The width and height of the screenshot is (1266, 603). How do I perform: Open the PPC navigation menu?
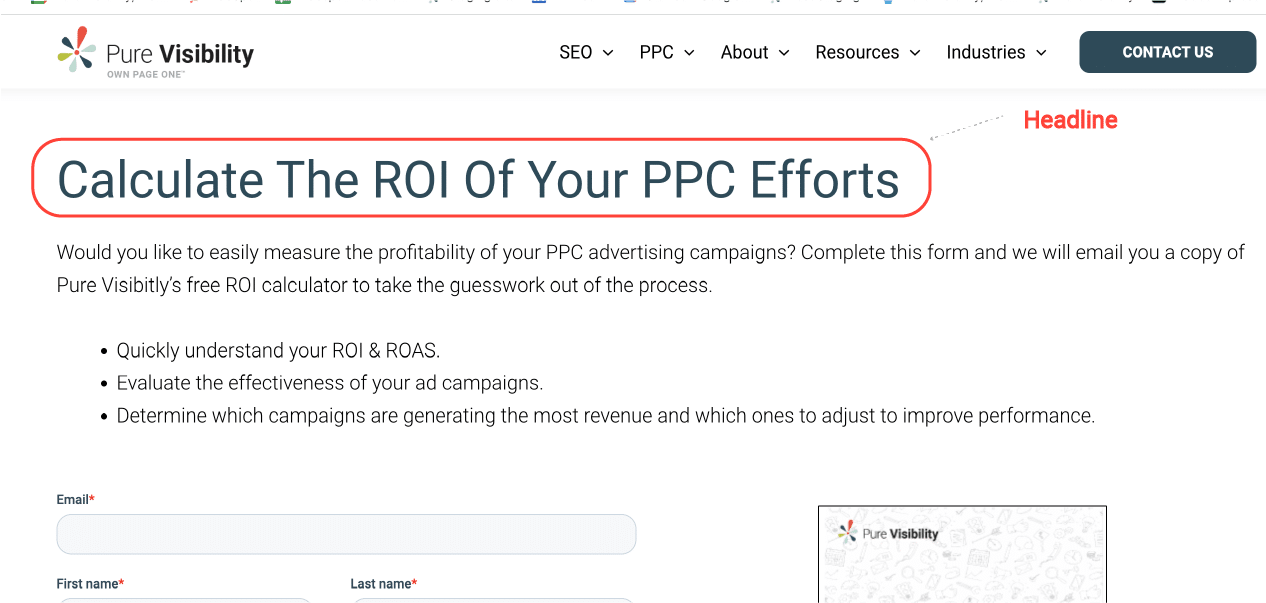click(657, 52)
